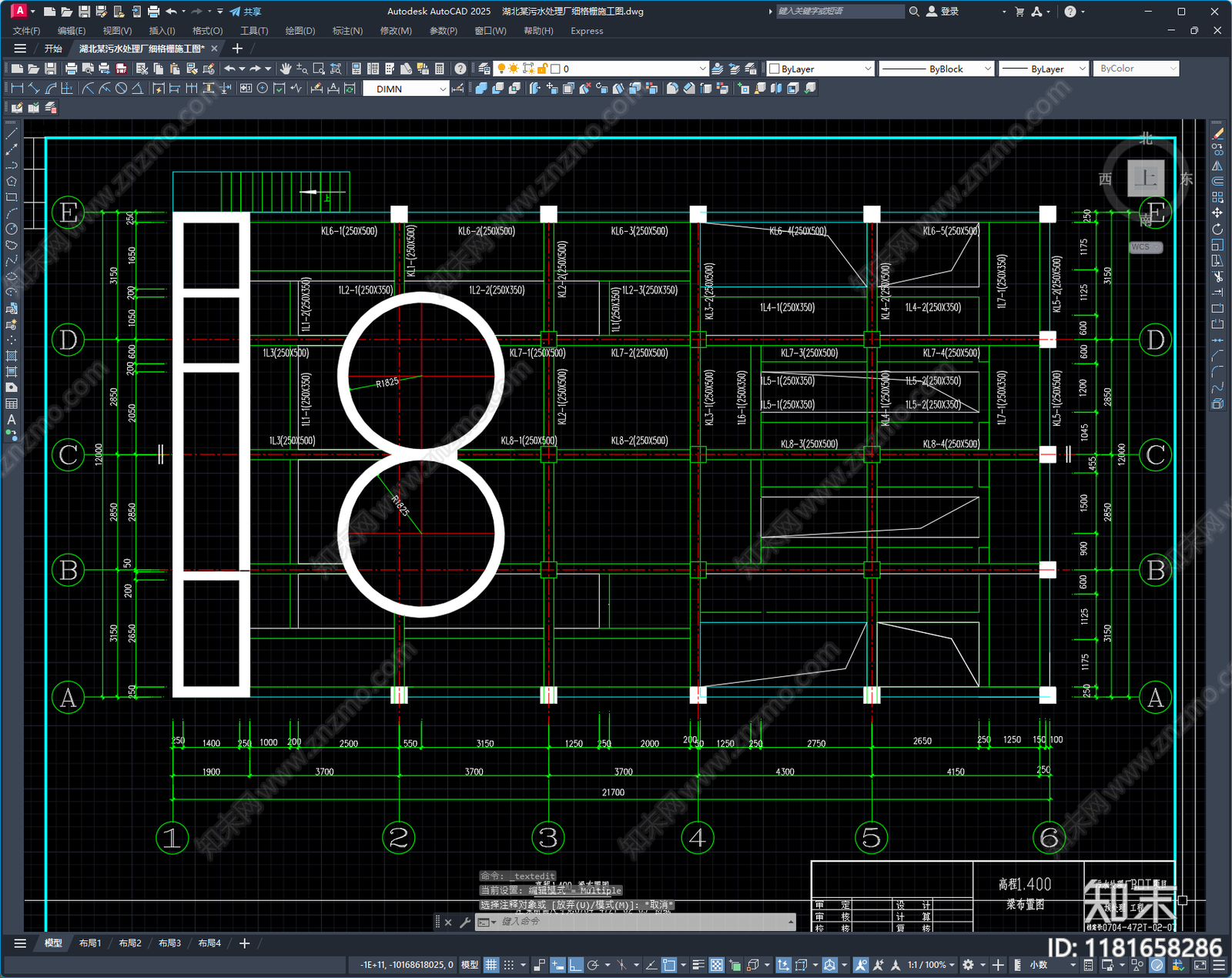Click the layer 0 color swatch square

coord(555,69)
